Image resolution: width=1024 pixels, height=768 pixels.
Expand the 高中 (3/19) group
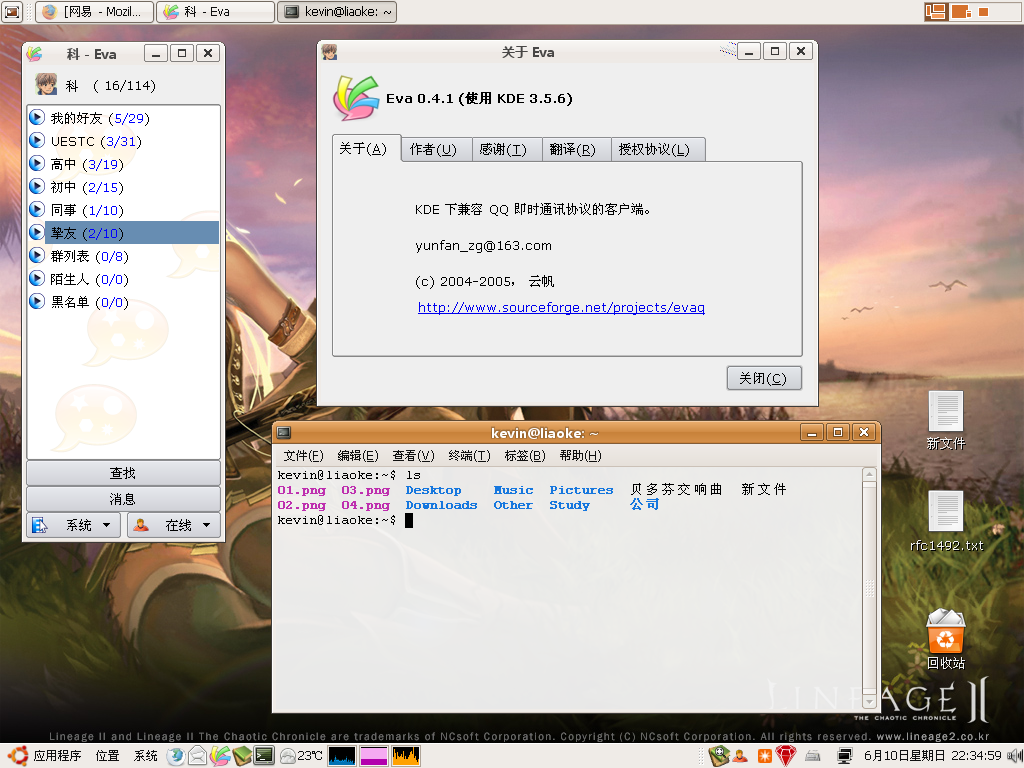point(37,163)
